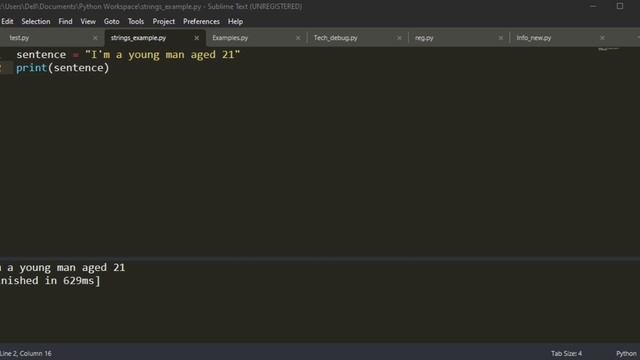Maximize the Sublime Text window
This screenshot has height=360, width=640.
pyautogui.click(x=620, y=6)
